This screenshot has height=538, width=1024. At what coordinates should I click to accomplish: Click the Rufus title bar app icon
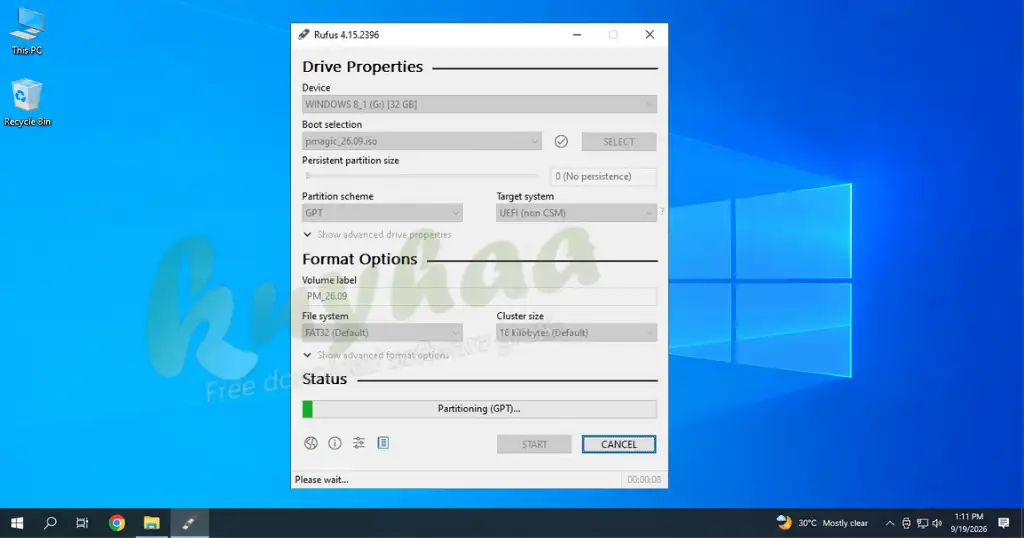304,35
